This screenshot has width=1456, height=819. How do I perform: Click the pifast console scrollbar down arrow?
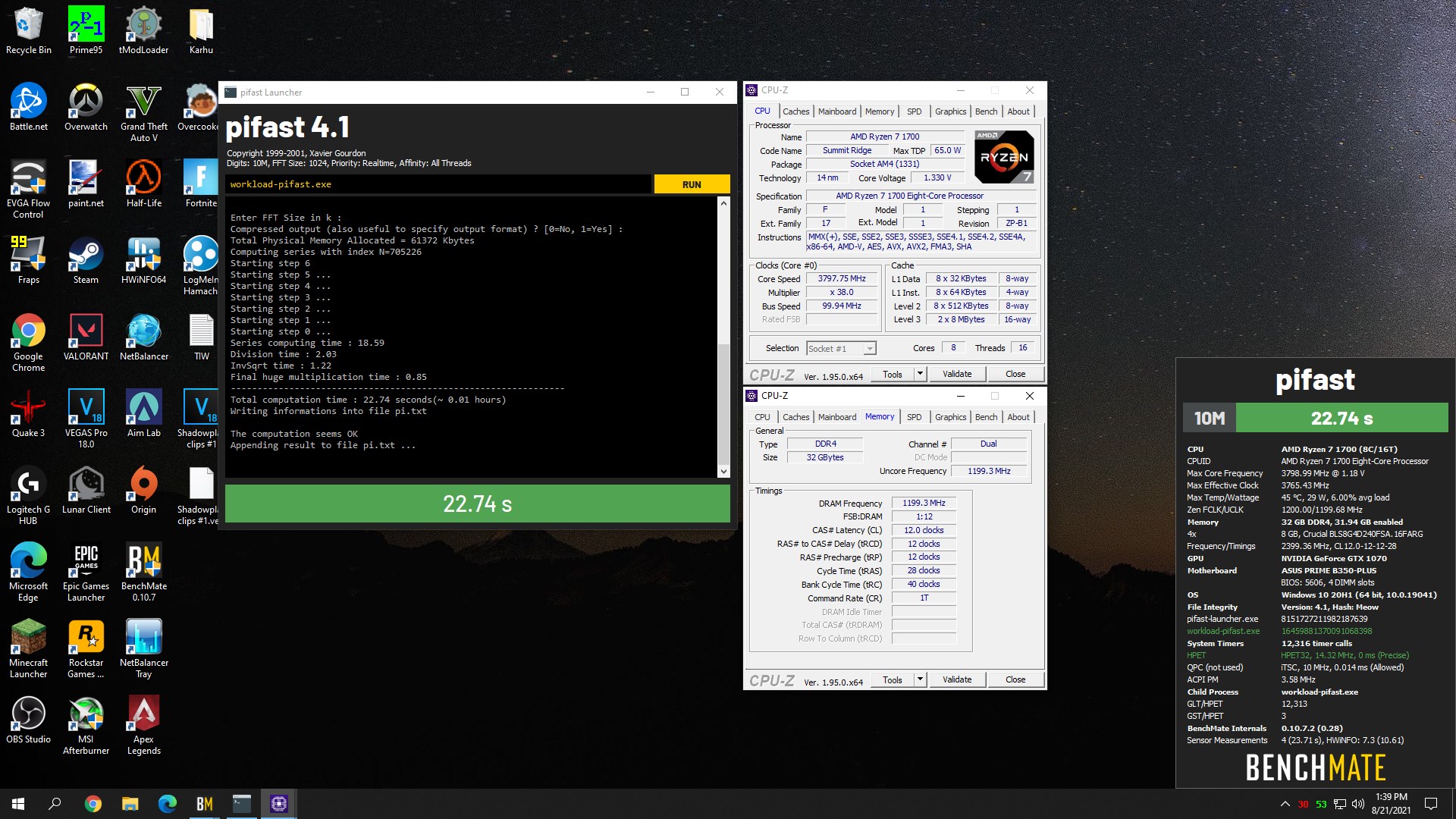click(x=723, y=471)
